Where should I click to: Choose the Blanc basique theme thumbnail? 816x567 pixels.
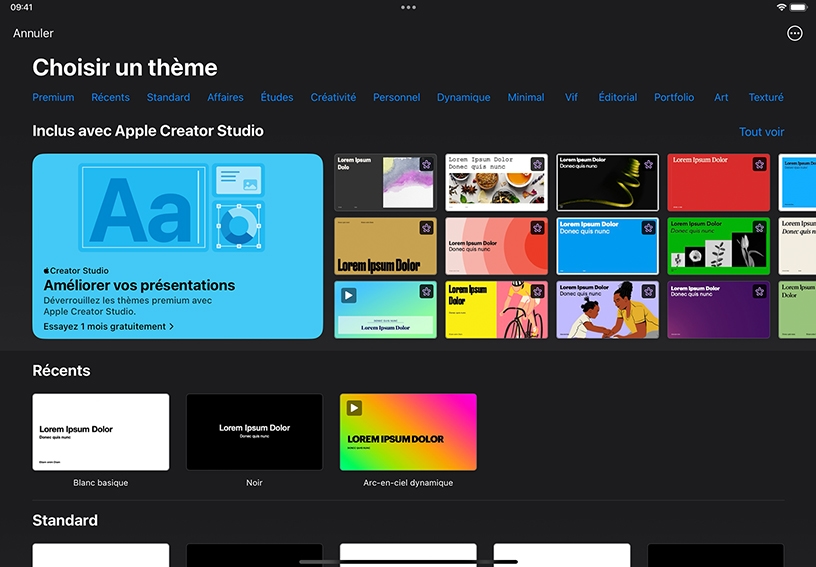click(x=100, y=432)
